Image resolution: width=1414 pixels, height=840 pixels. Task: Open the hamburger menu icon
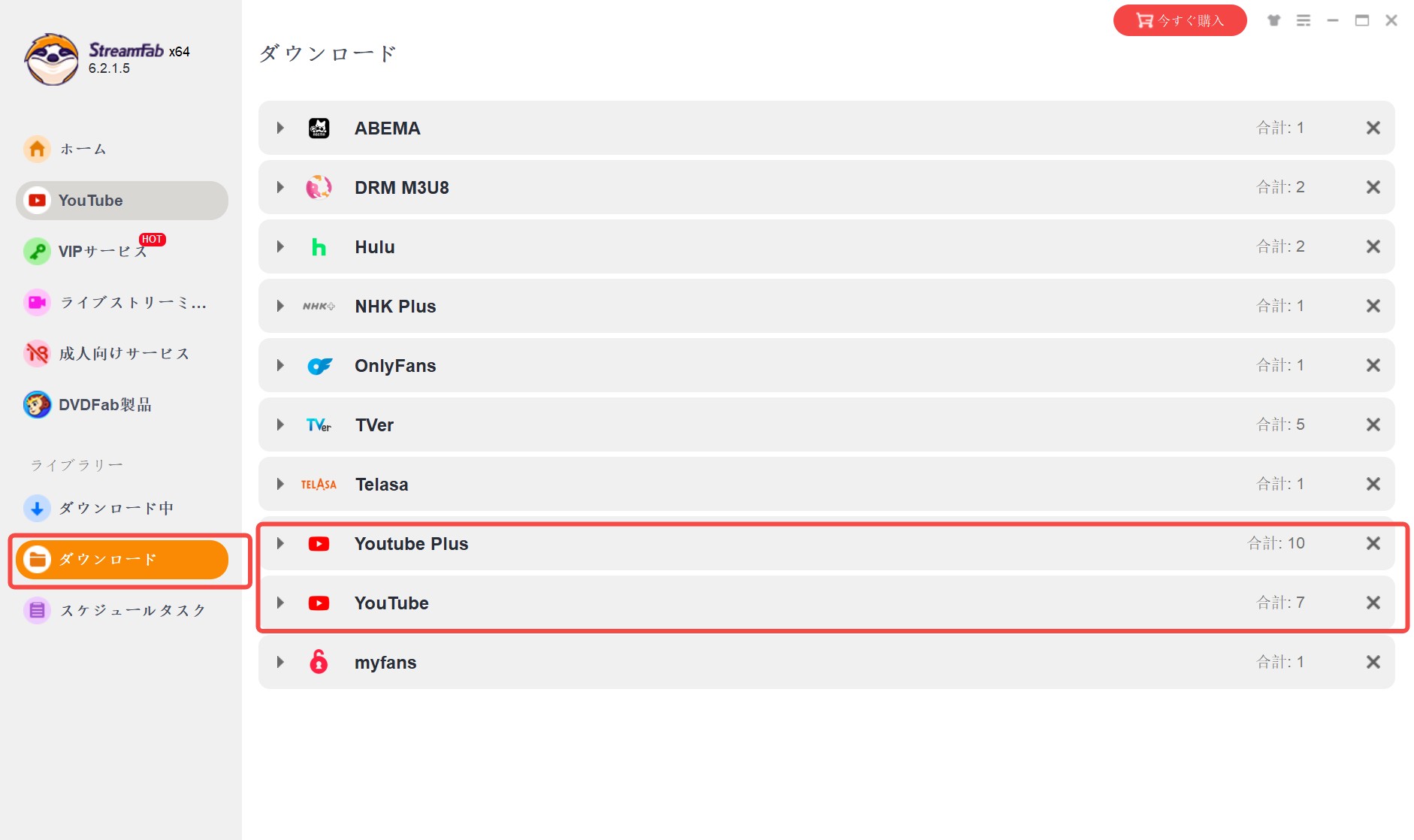1304,20
